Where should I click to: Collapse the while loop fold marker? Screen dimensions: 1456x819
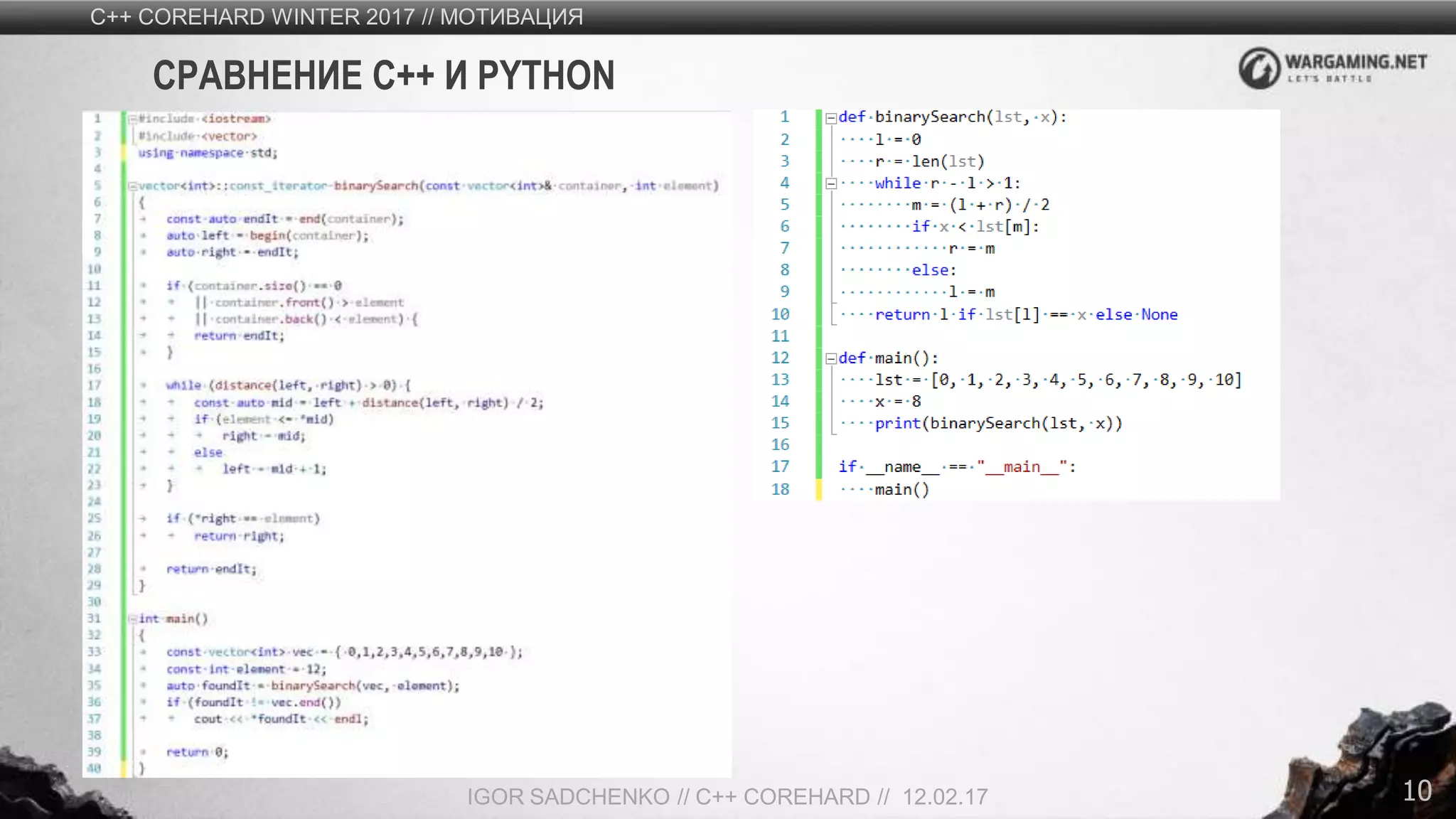pos(830,184)
